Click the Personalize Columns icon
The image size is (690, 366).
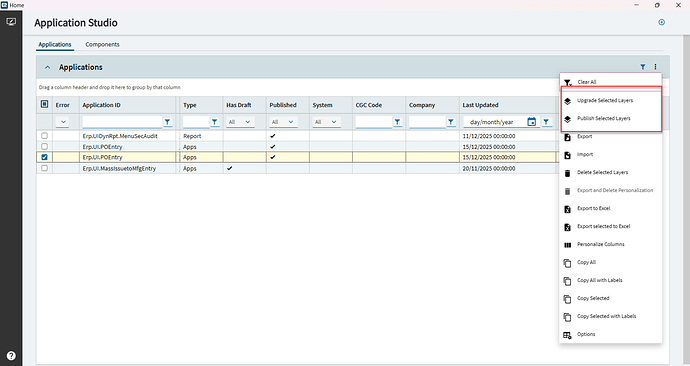coord(568,245)
